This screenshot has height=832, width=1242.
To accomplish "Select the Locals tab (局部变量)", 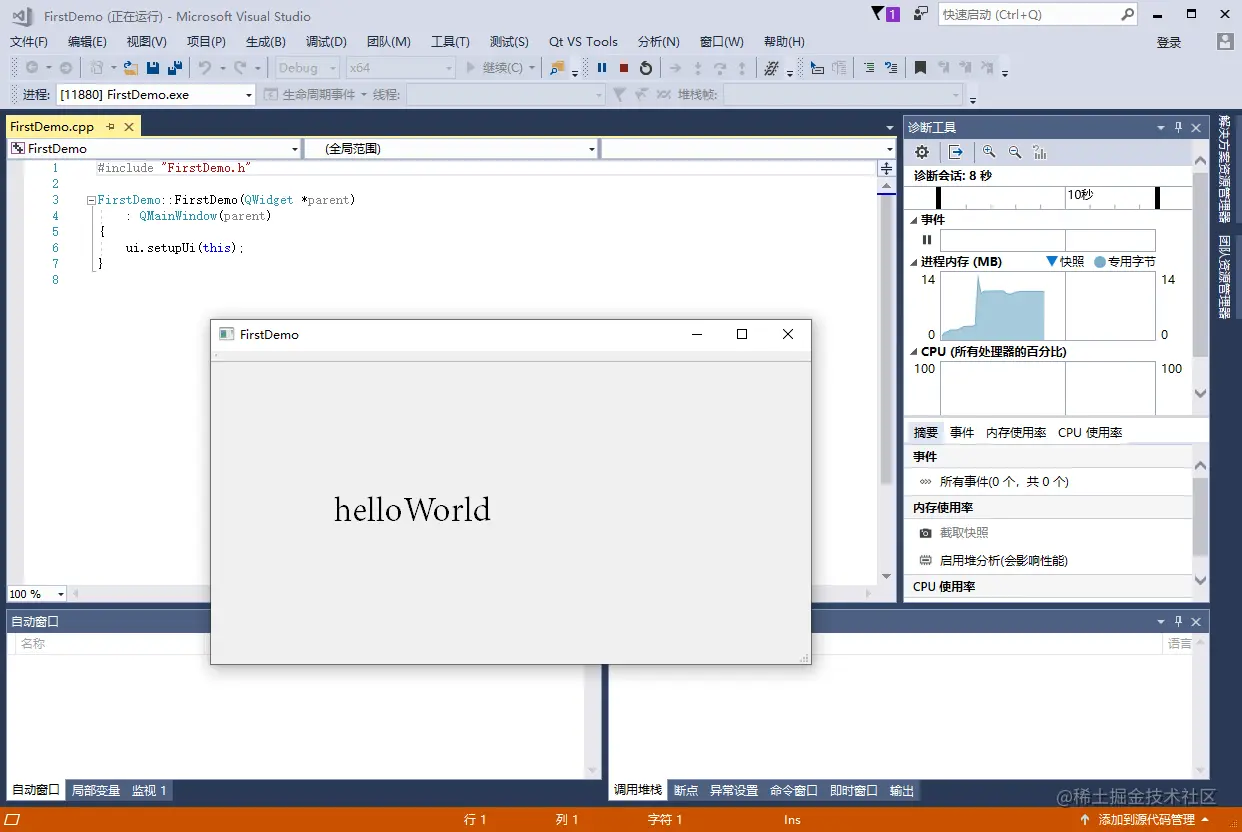I will coord(96,790).
